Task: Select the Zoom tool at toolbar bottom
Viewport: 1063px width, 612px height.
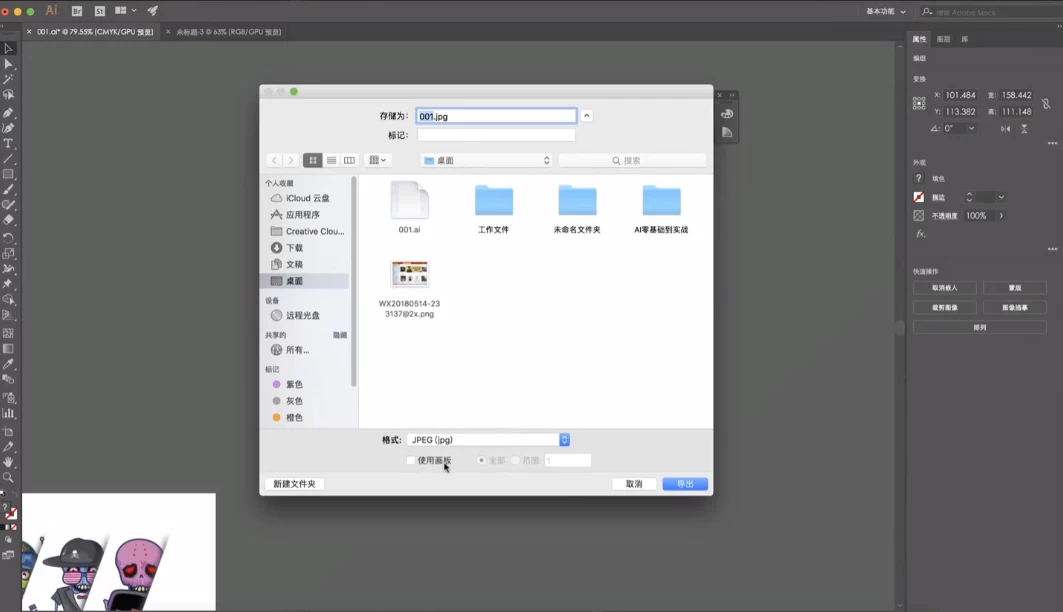Action: point(9,478)
